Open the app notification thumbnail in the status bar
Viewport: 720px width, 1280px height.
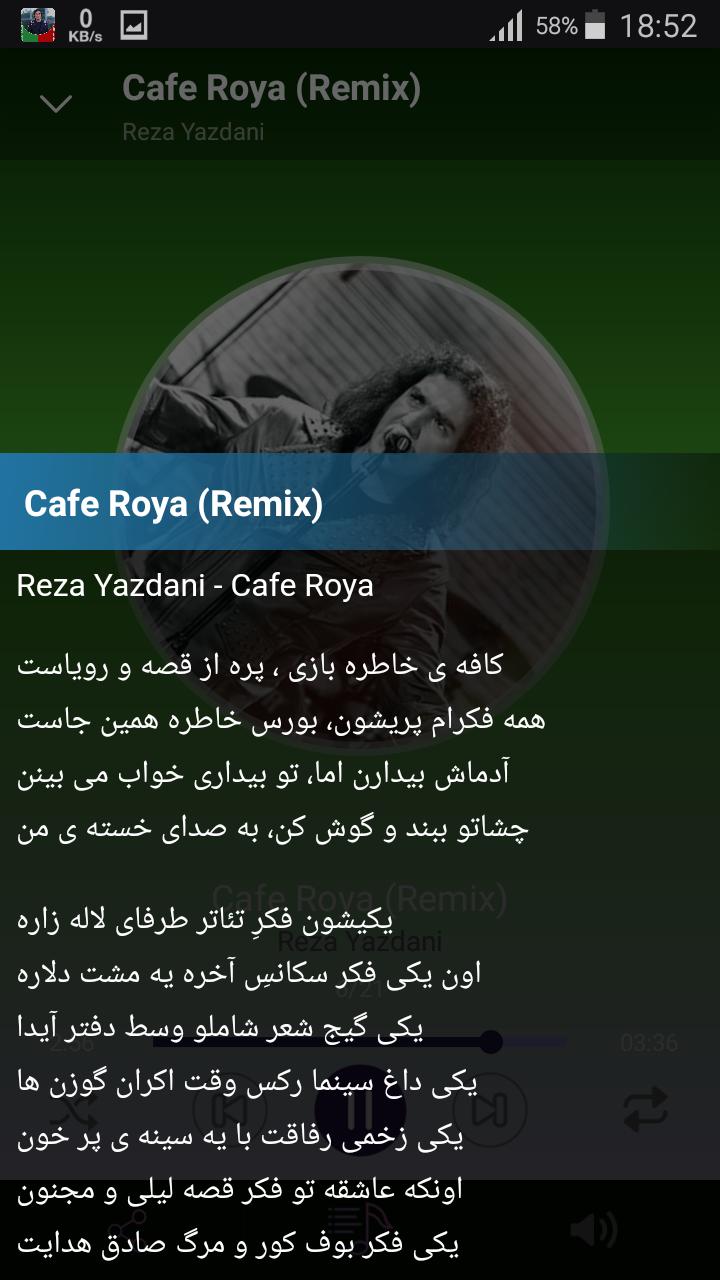tap(38, 25)
